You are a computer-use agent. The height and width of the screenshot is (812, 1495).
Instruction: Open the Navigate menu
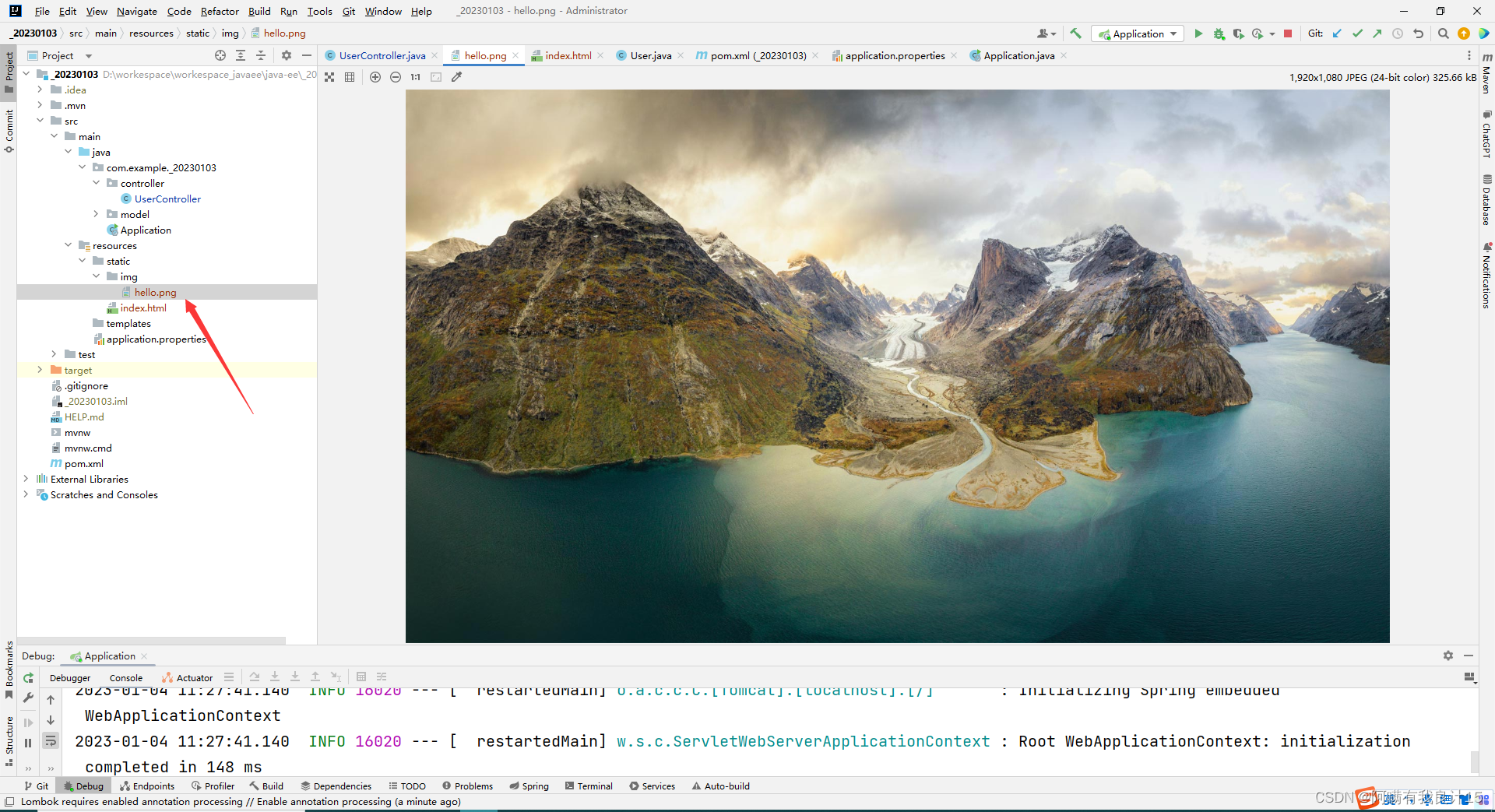[137, 11]
